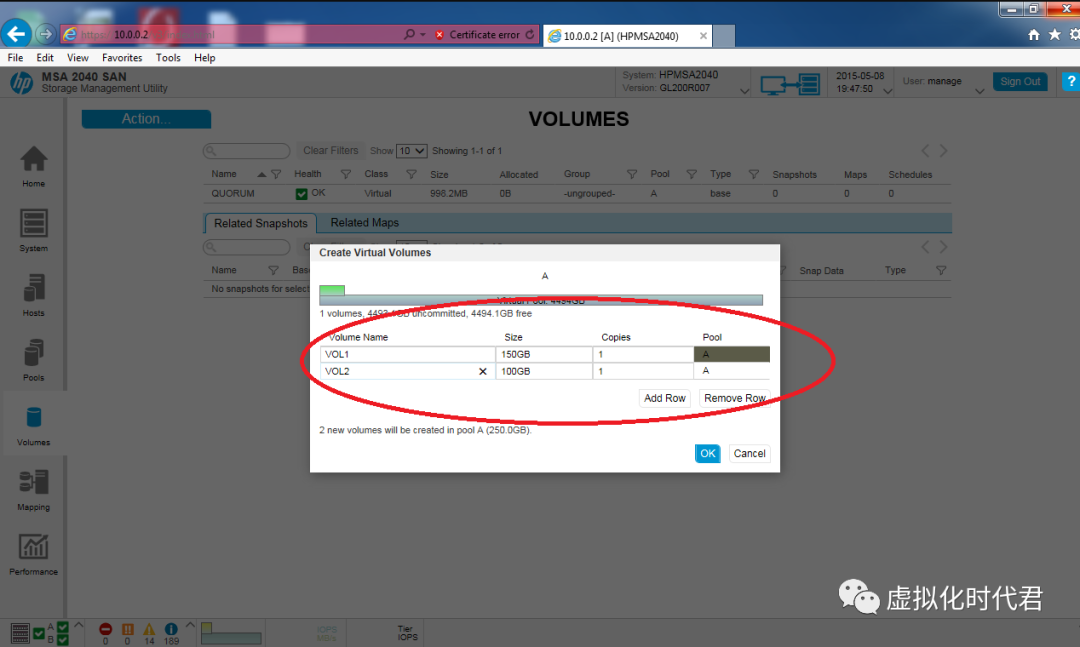The width and height of the screenshot is (1080, 647).
Task: Click the Clear Filters button
Action: pyautogui.click(x=331, y=150)
